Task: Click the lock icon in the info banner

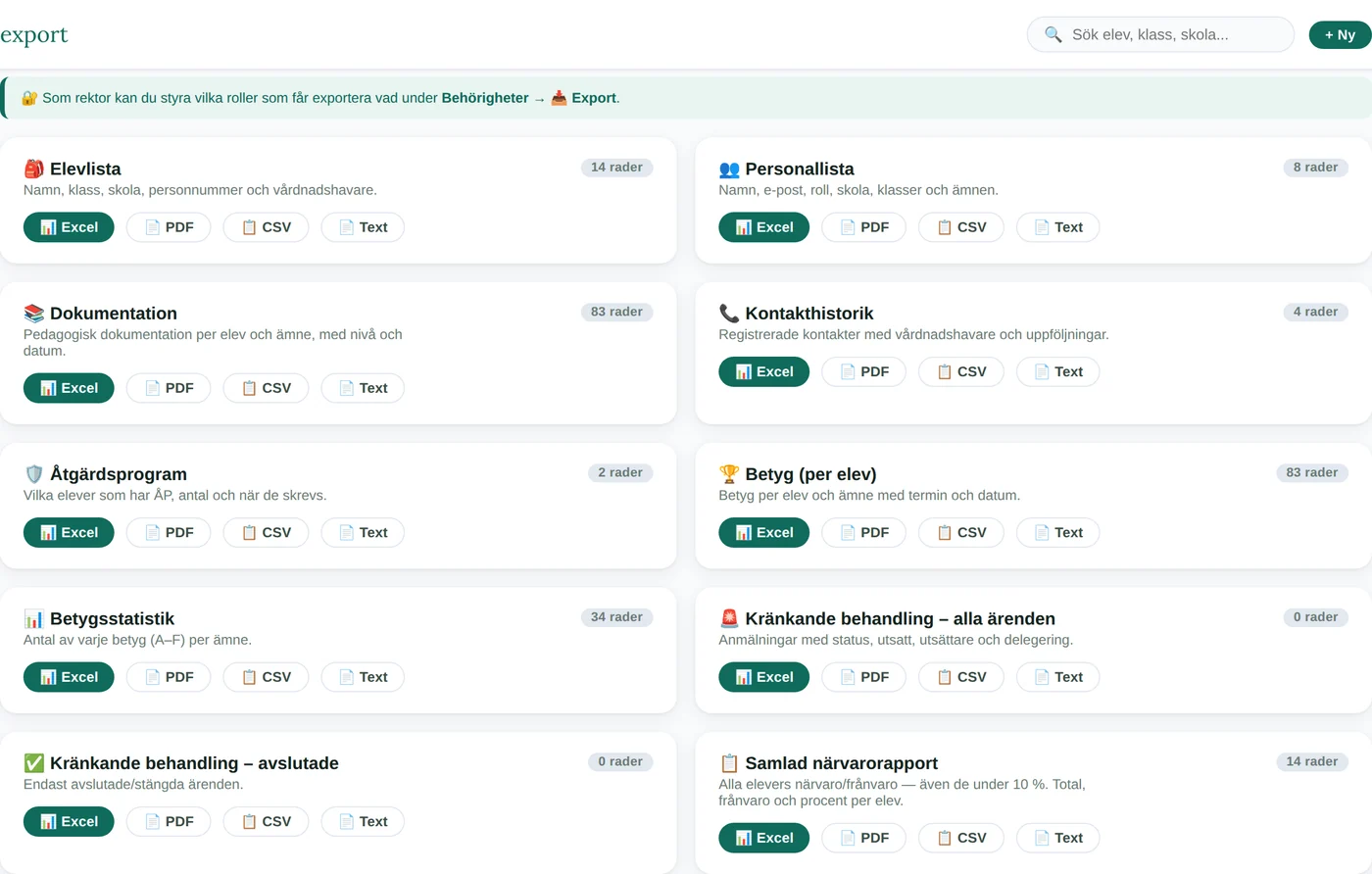Action: click(29, 98)
